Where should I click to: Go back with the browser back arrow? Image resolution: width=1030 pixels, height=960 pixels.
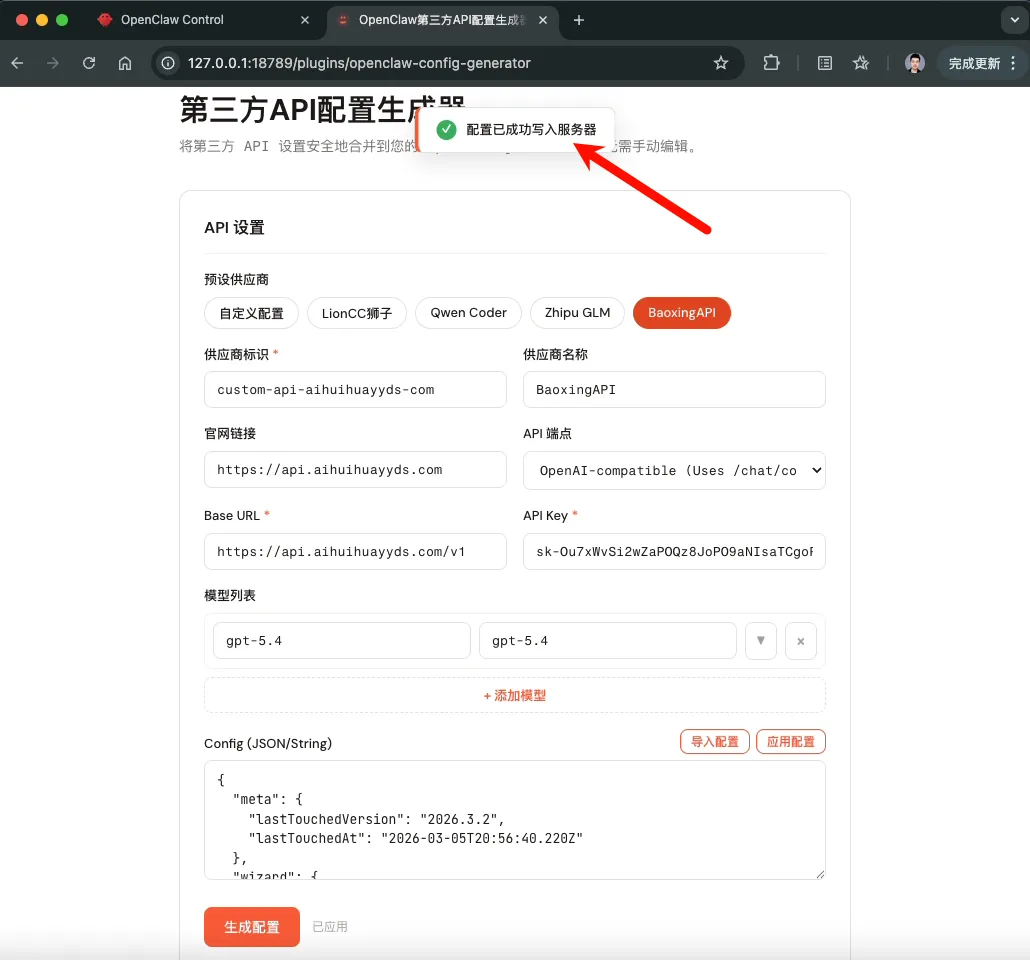tap(18, 63)
